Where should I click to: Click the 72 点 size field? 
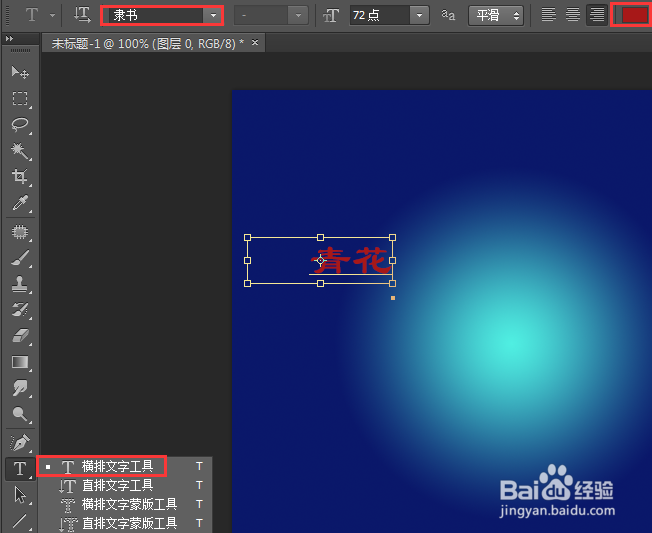380,15
